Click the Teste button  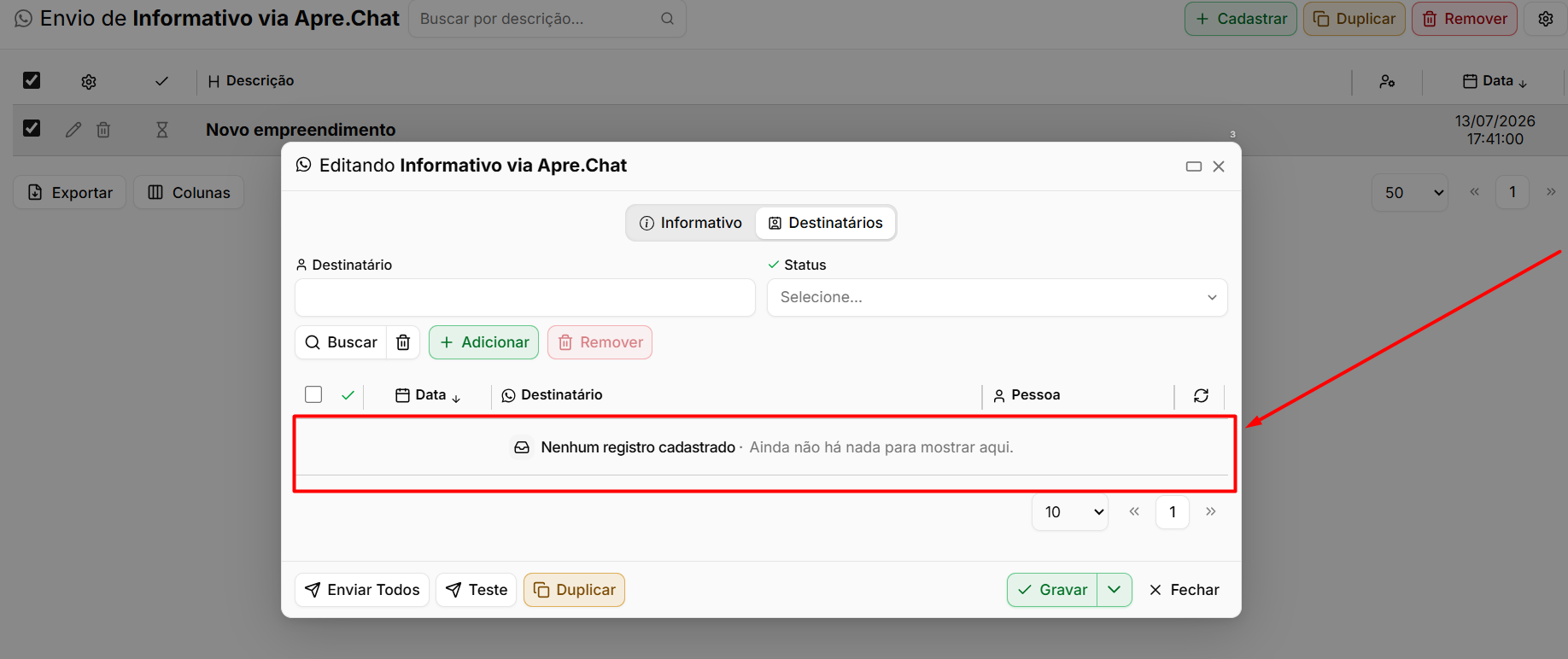point(477,590)
